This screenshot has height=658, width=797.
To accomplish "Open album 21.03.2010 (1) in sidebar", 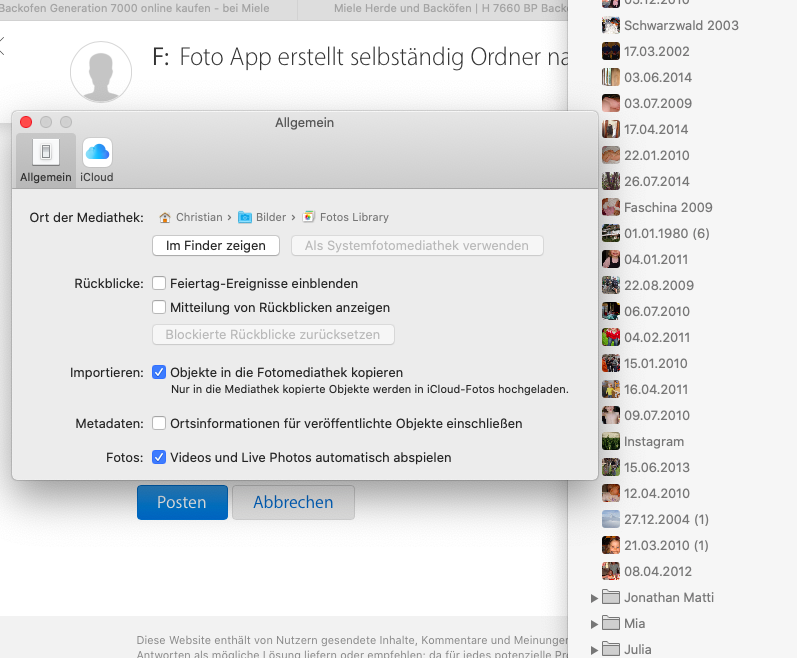I will click(x=655, y=545).
